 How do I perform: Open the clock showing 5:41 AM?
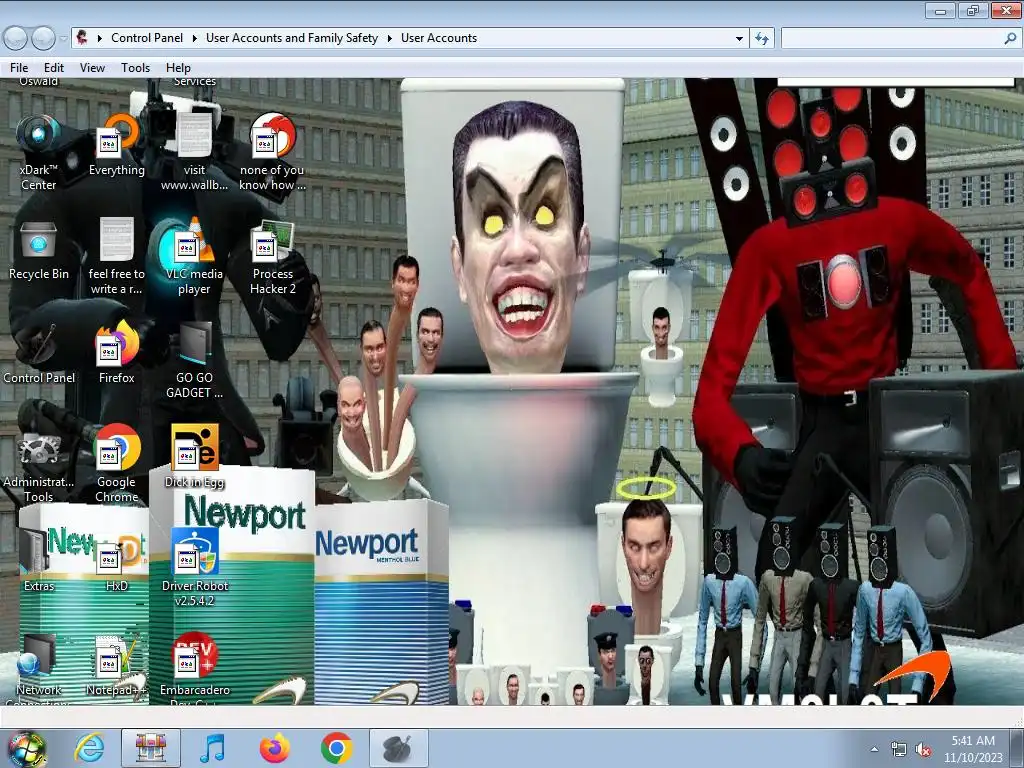tap(973, 748)
